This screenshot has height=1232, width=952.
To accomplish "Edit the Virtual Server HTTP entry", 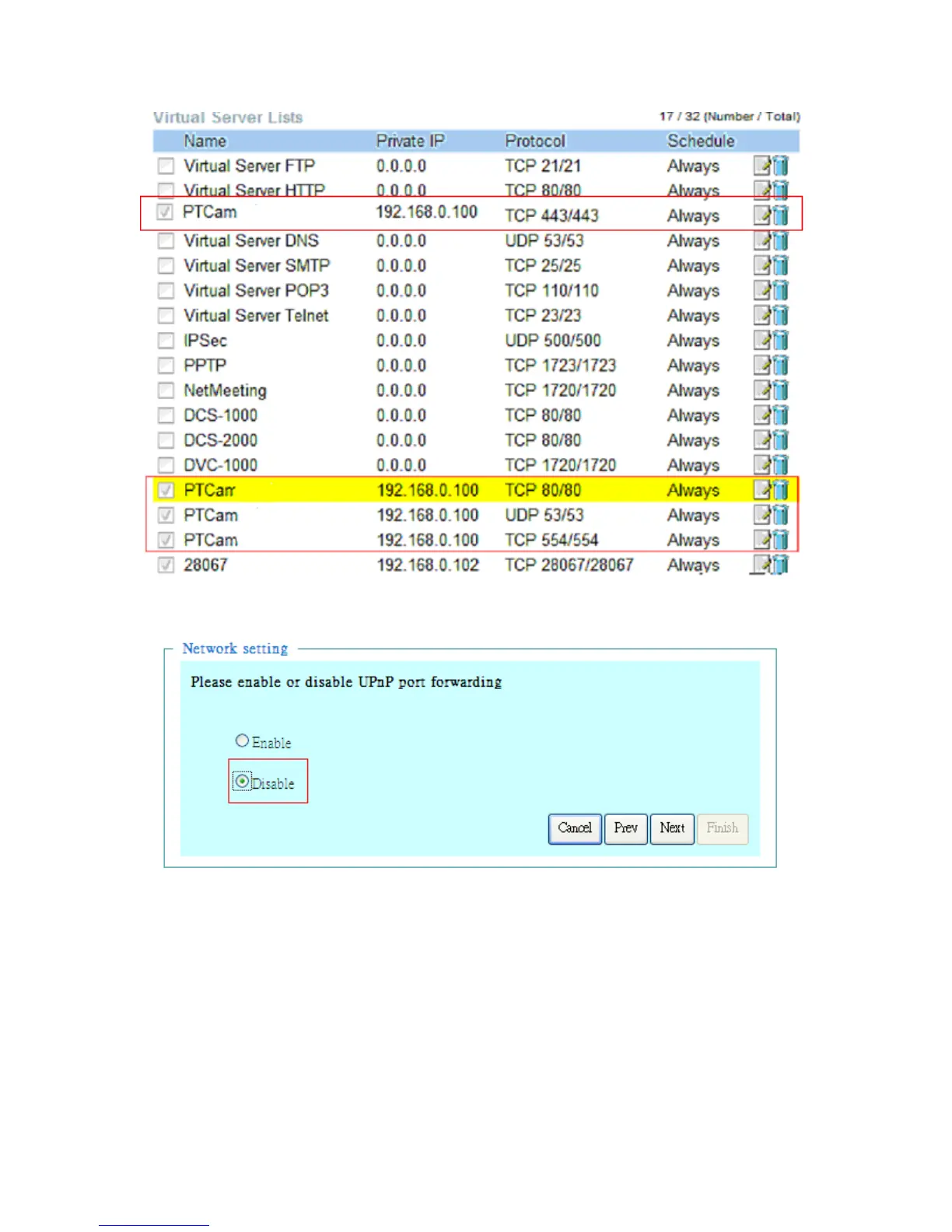I will point(762,189).
